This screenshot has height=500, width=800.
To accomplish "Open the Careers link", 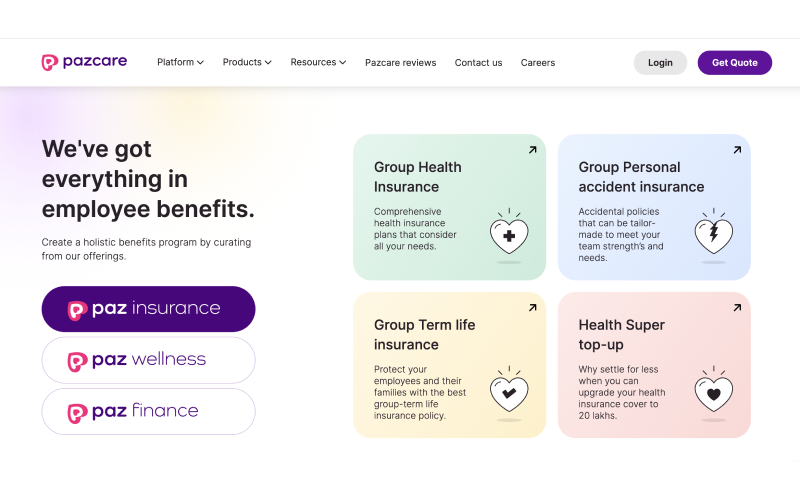I will tap(538, 63).
